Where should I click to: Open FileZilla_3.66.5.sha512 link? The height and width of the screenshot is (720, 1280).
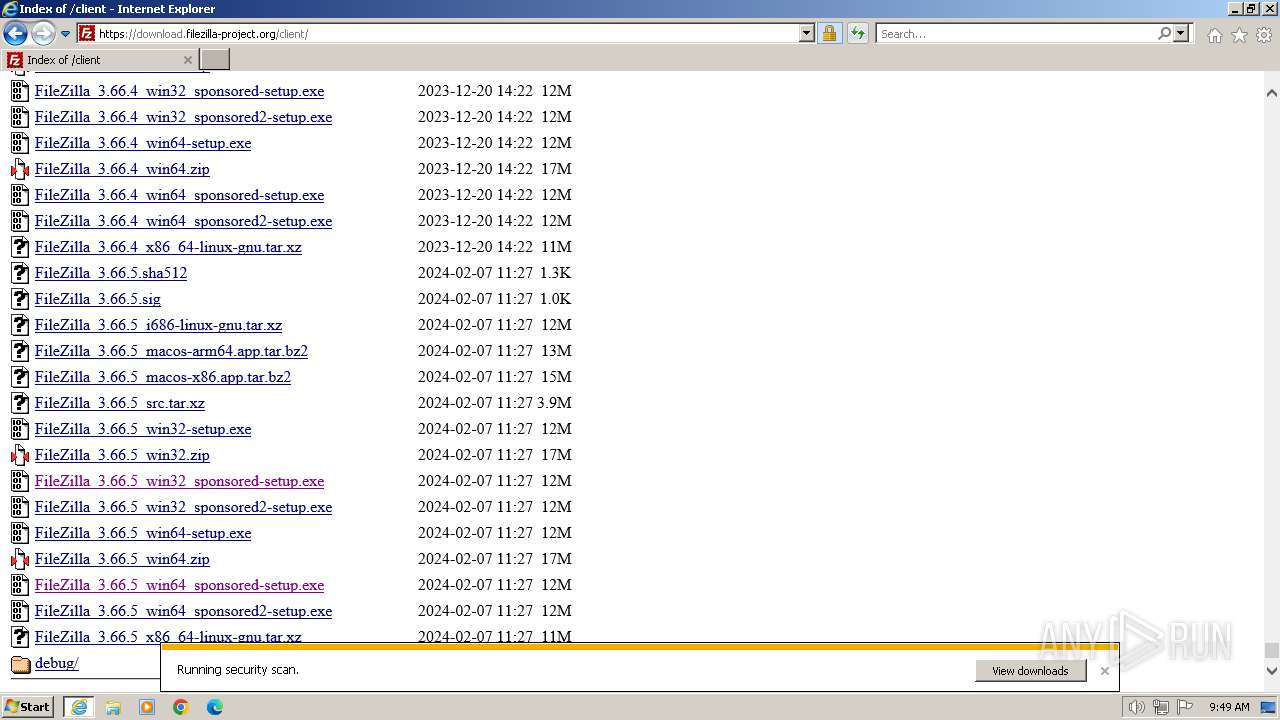tap(111, 273)
